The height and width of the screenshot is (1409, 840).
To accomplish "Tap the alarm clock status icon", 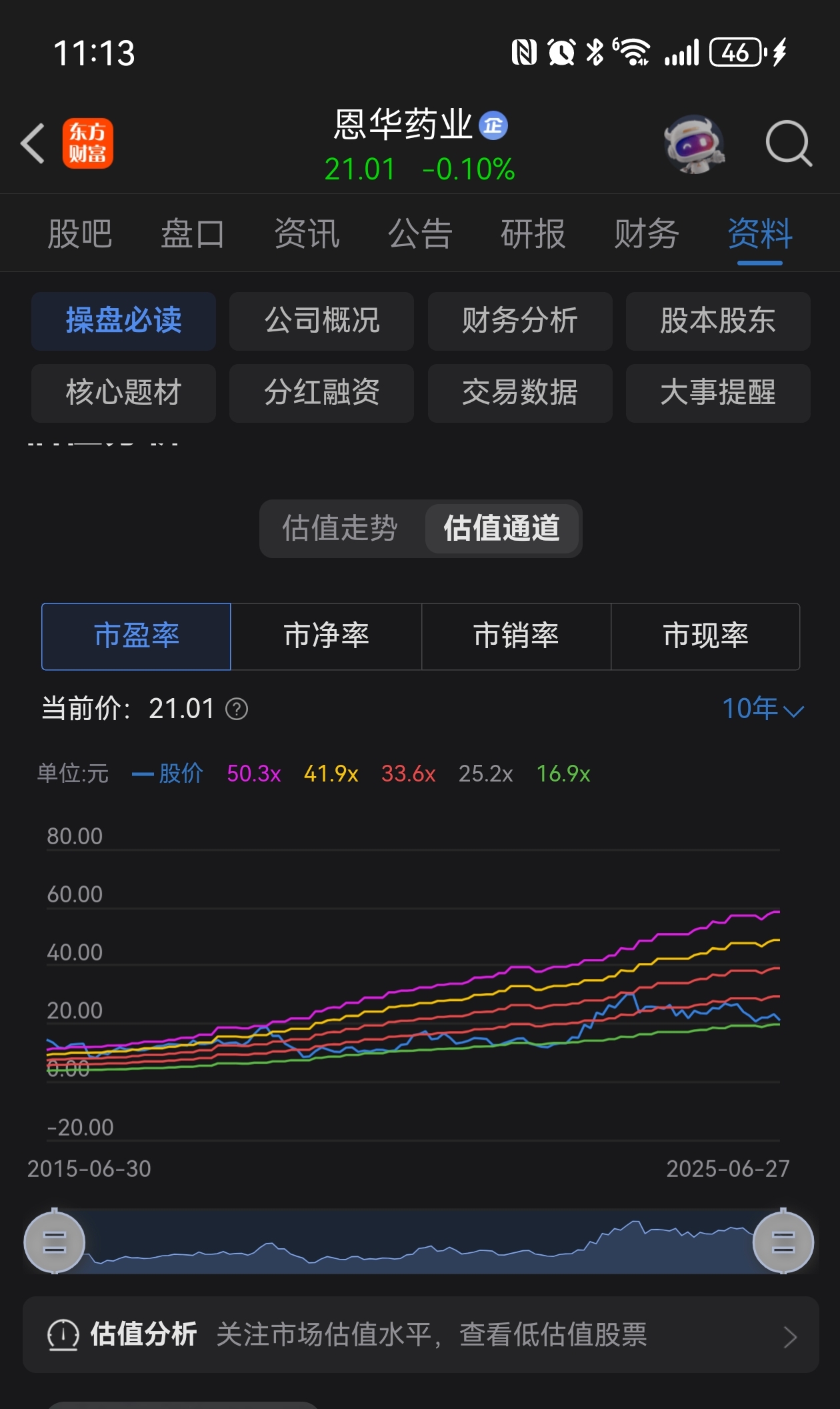I will tap(561, 52).
